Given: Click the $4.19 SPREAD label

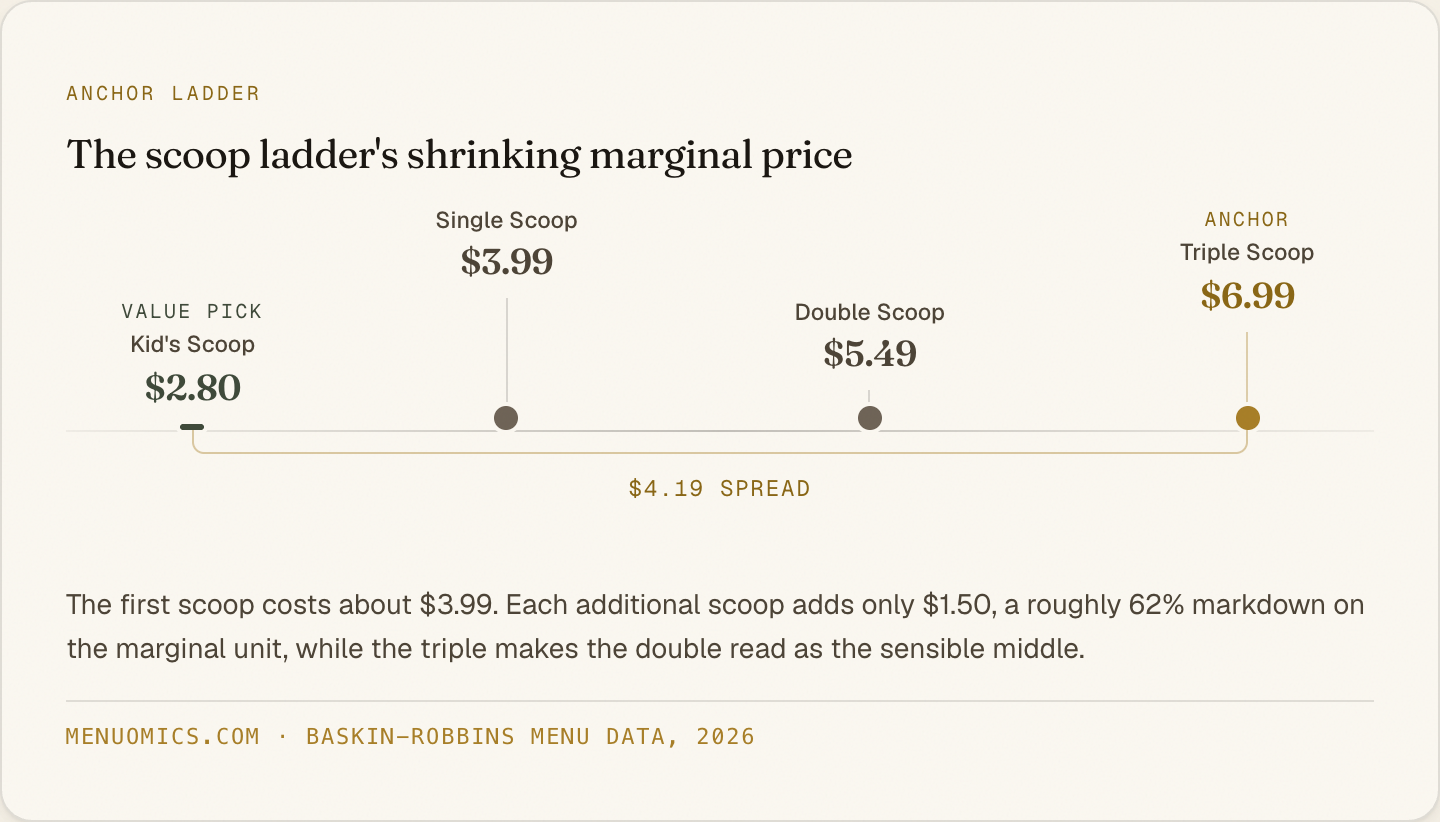Looking at the screenshot, I should (719, 489).
